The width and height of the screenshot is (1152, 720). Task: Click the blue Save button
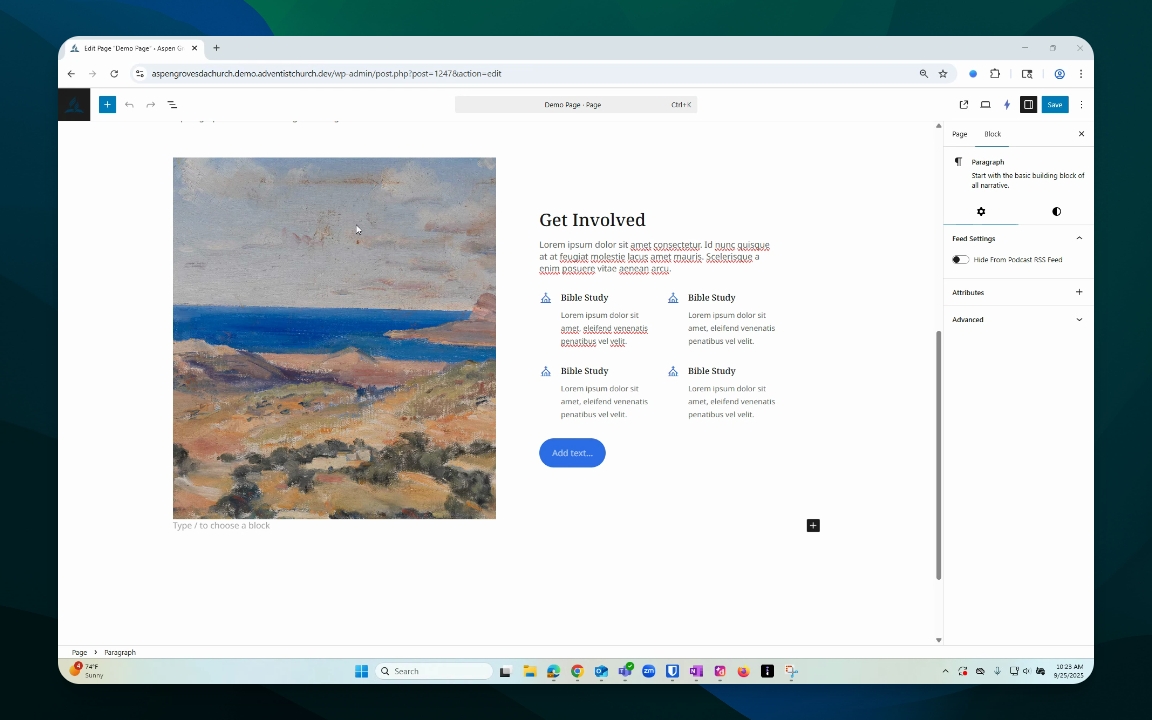(x=1055, y=104)
